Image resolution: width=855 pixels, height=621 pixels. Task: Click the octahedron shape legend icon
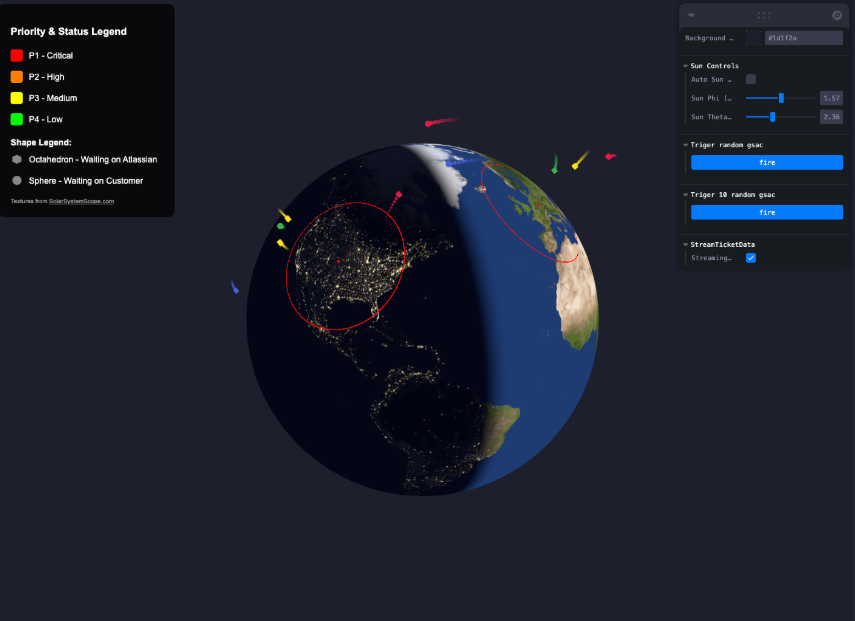16,159
